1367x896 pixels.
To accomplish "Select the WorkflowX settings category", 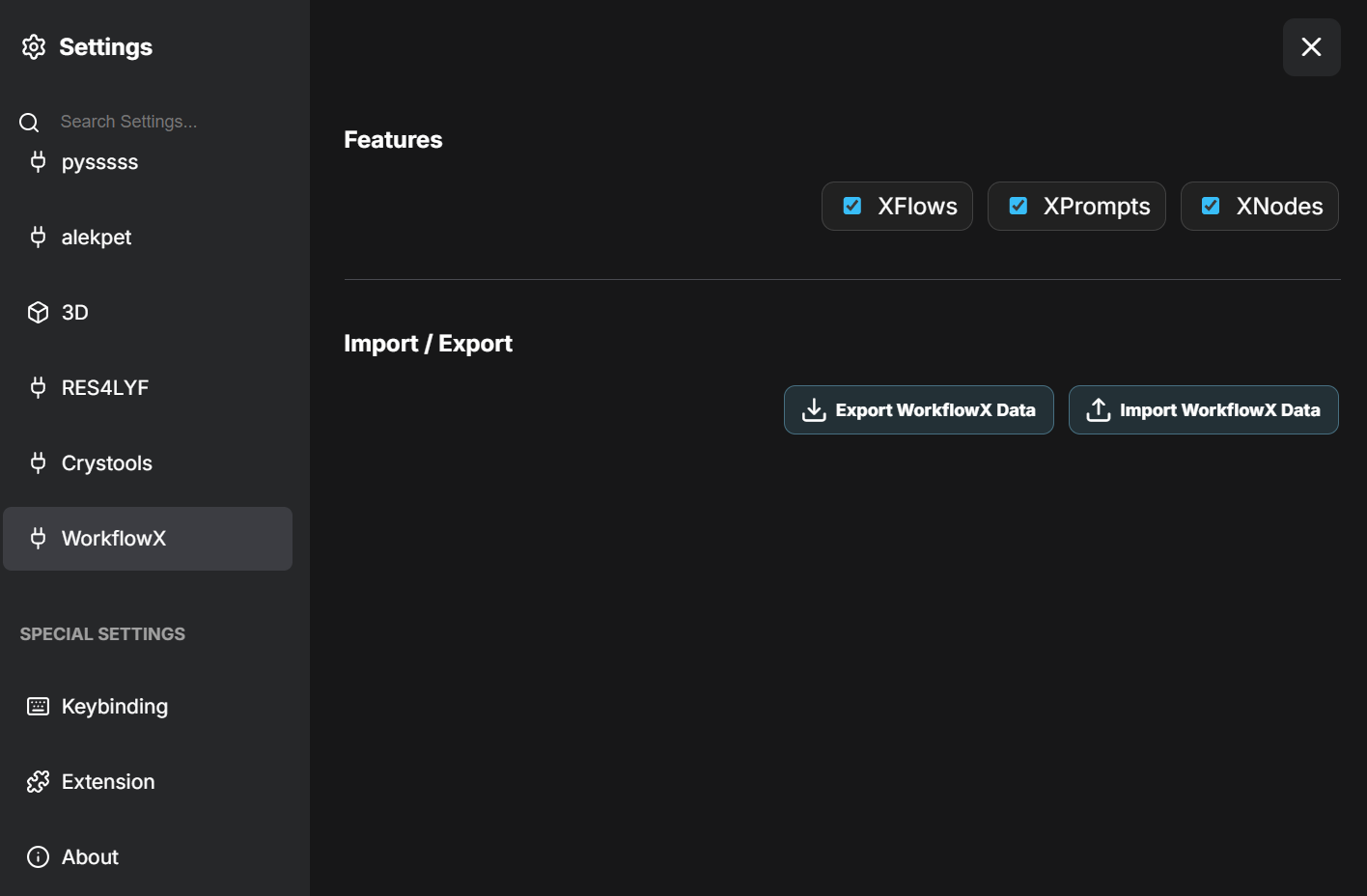I will pyautogui.click(x=148, y=539).
